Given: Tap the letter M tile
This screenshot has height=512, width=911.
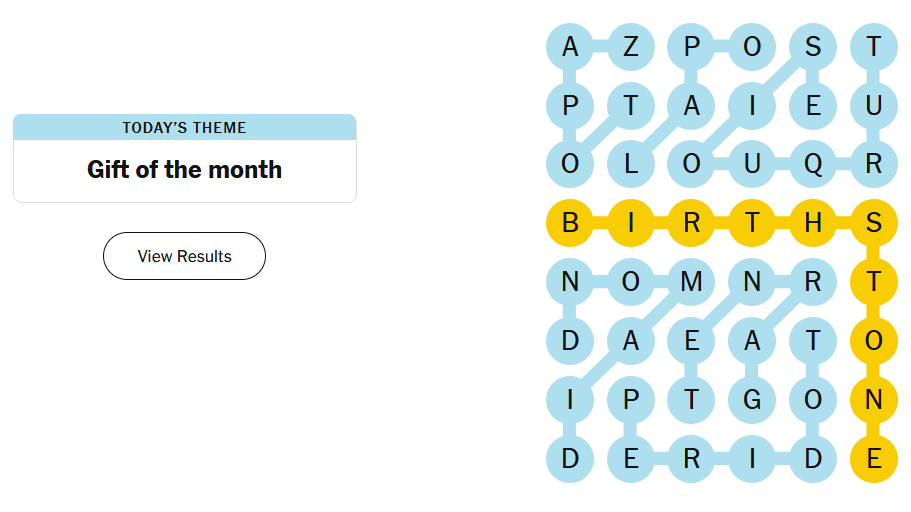Looking at the screenshot, I should point(692,282).
